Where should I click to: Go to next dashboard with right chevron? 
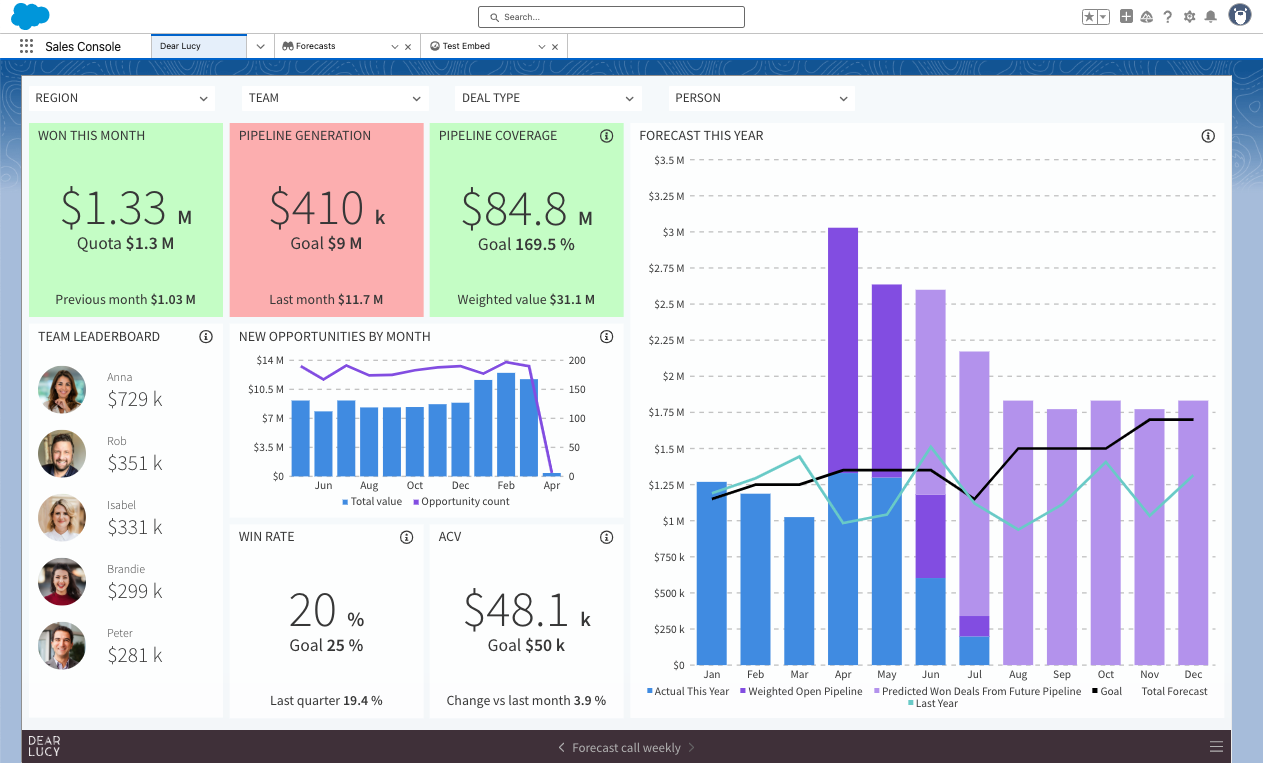[x=692, y=747]
